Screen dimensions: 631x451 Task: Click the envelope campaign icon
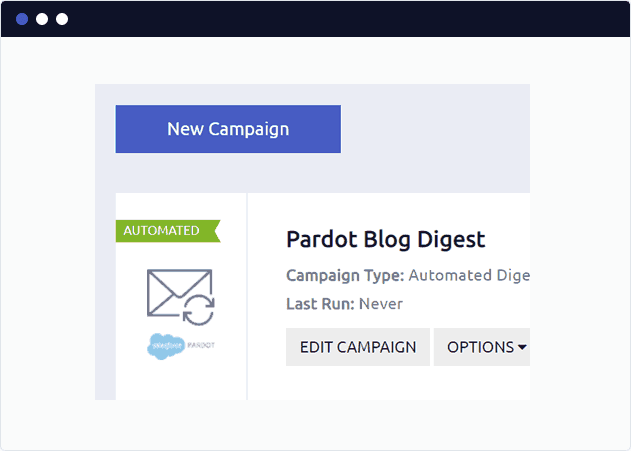[179, 292]
